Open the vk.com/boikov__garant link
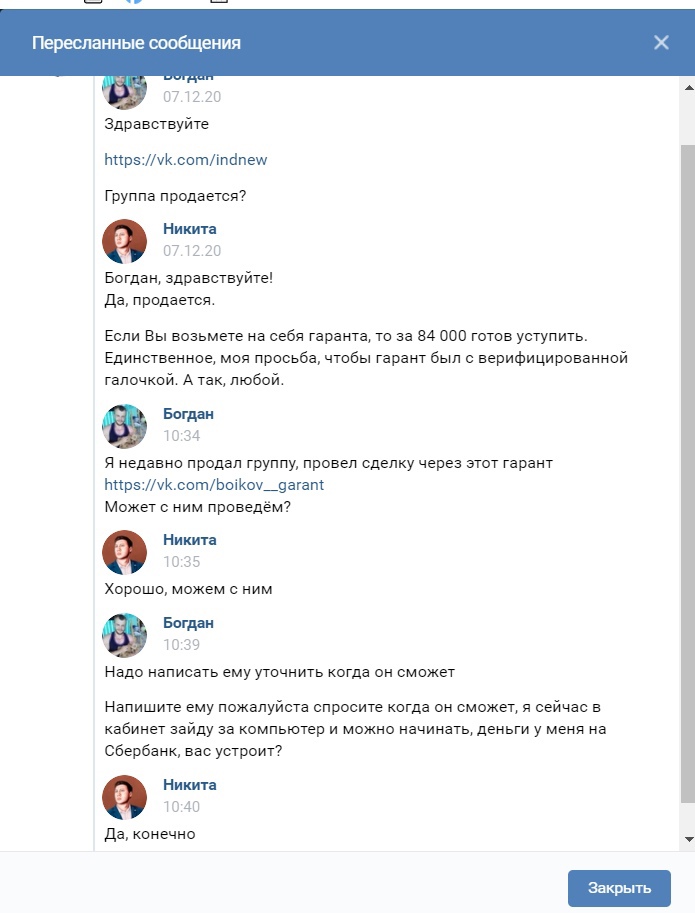Viewport: 695px width, 913px height. coord(214,485)
